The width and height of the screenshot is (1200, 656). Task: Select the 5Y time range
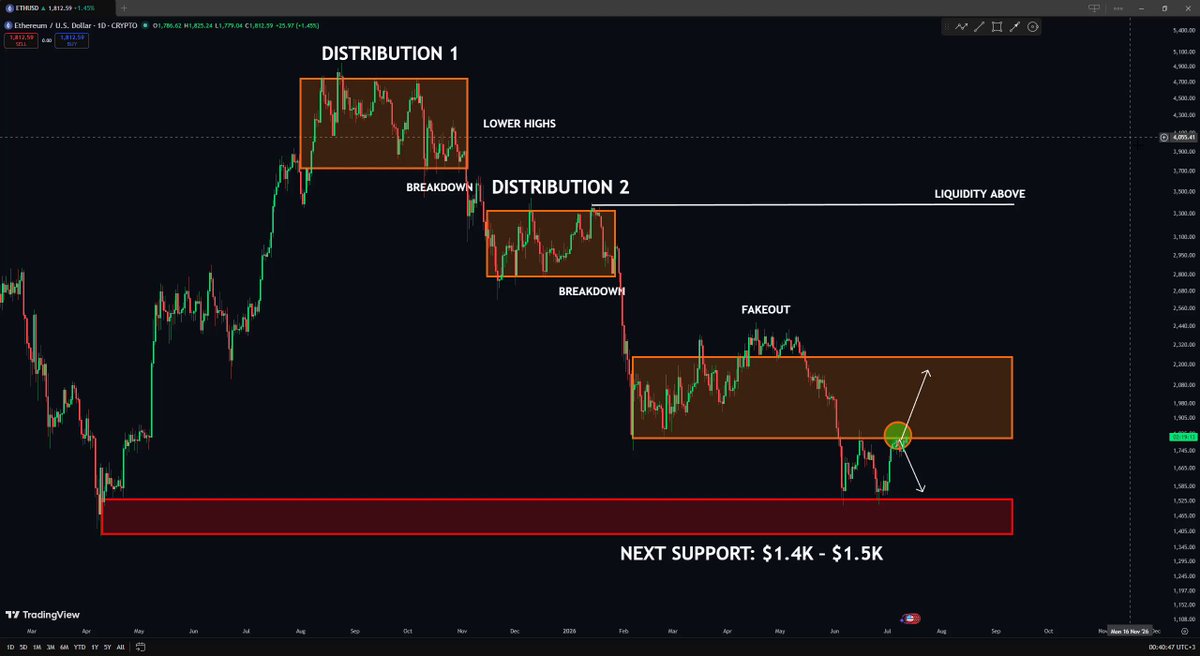pos(107,647)
